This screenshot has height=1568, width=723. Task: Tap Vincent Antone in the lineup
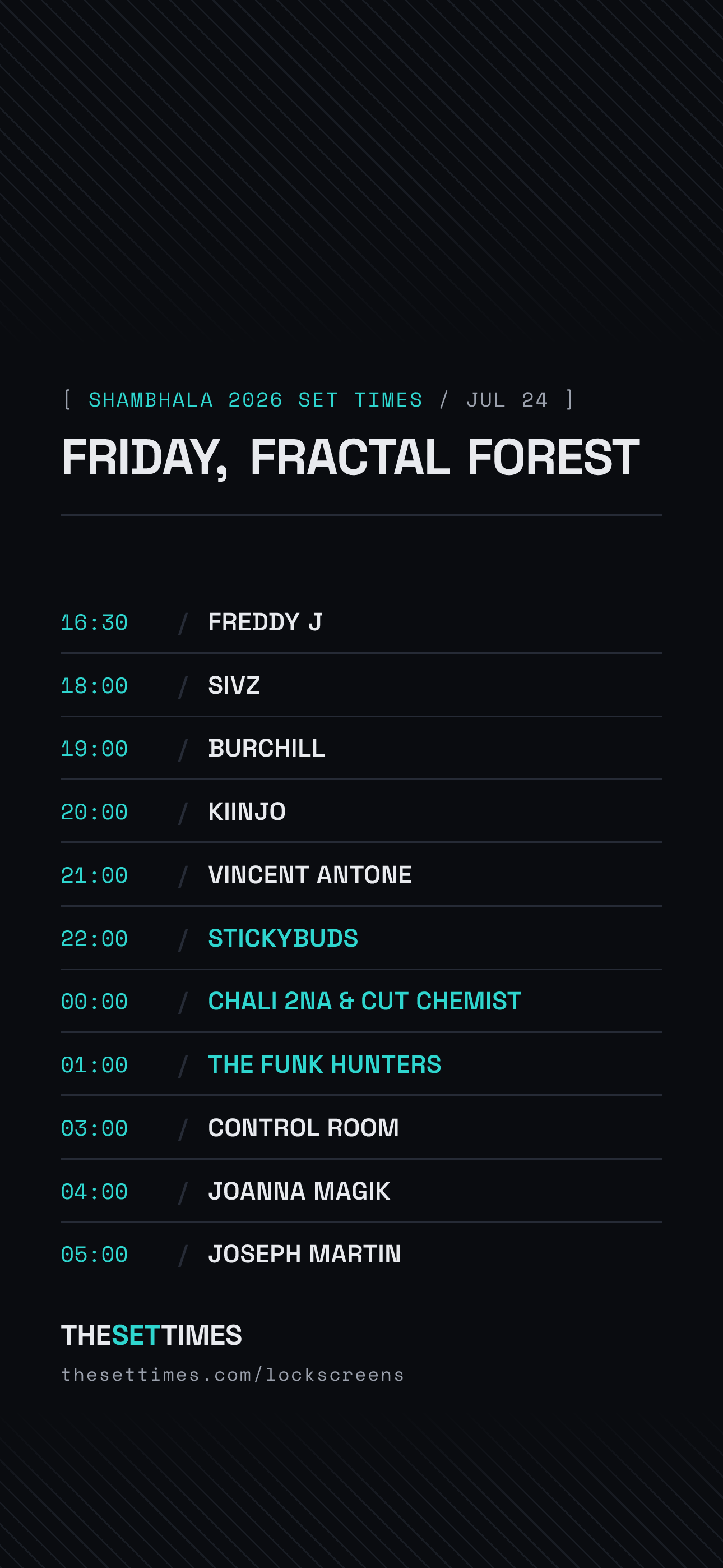point(310,875)
